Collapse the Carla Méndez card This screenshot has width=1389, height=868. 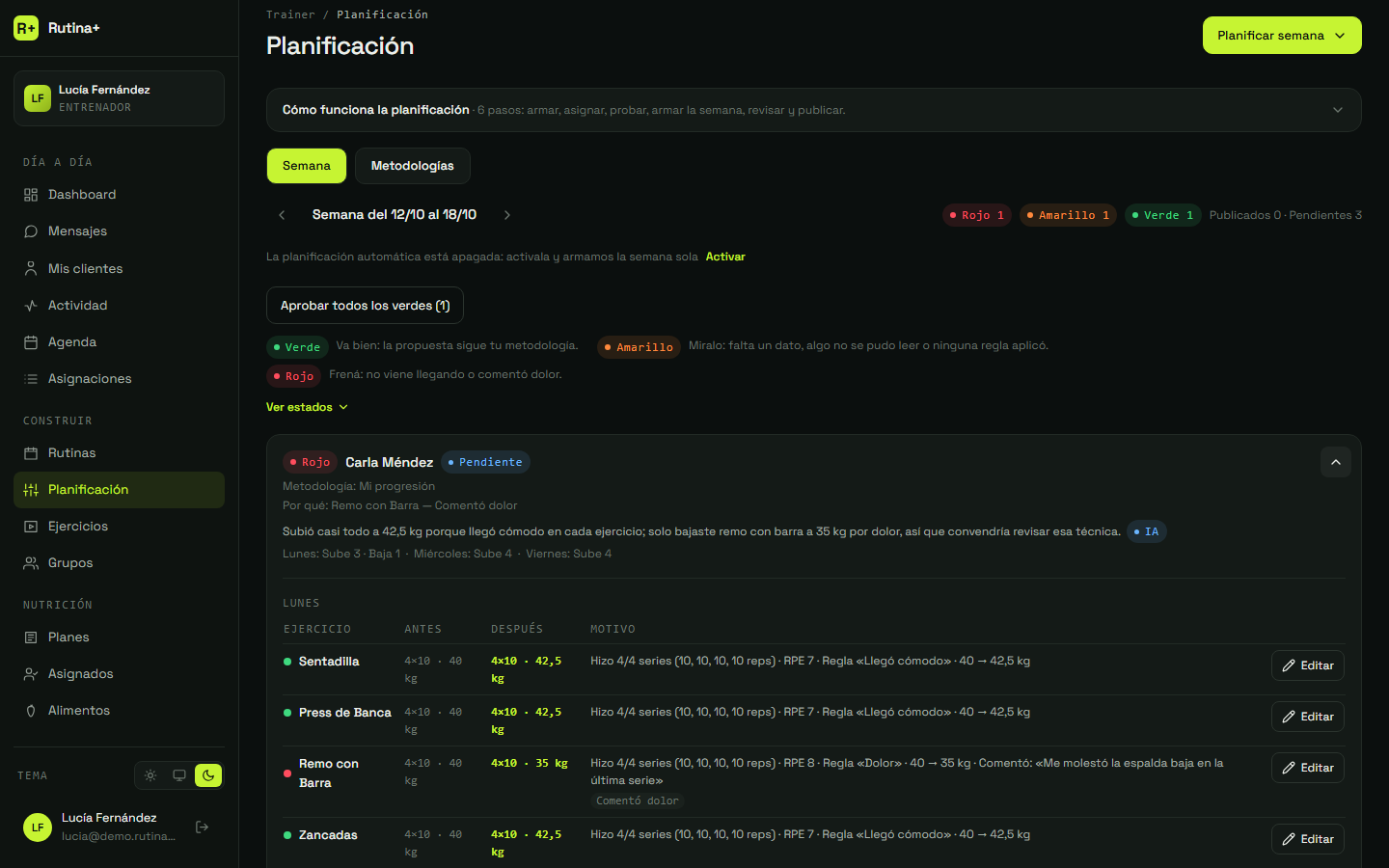[1336, 462]
